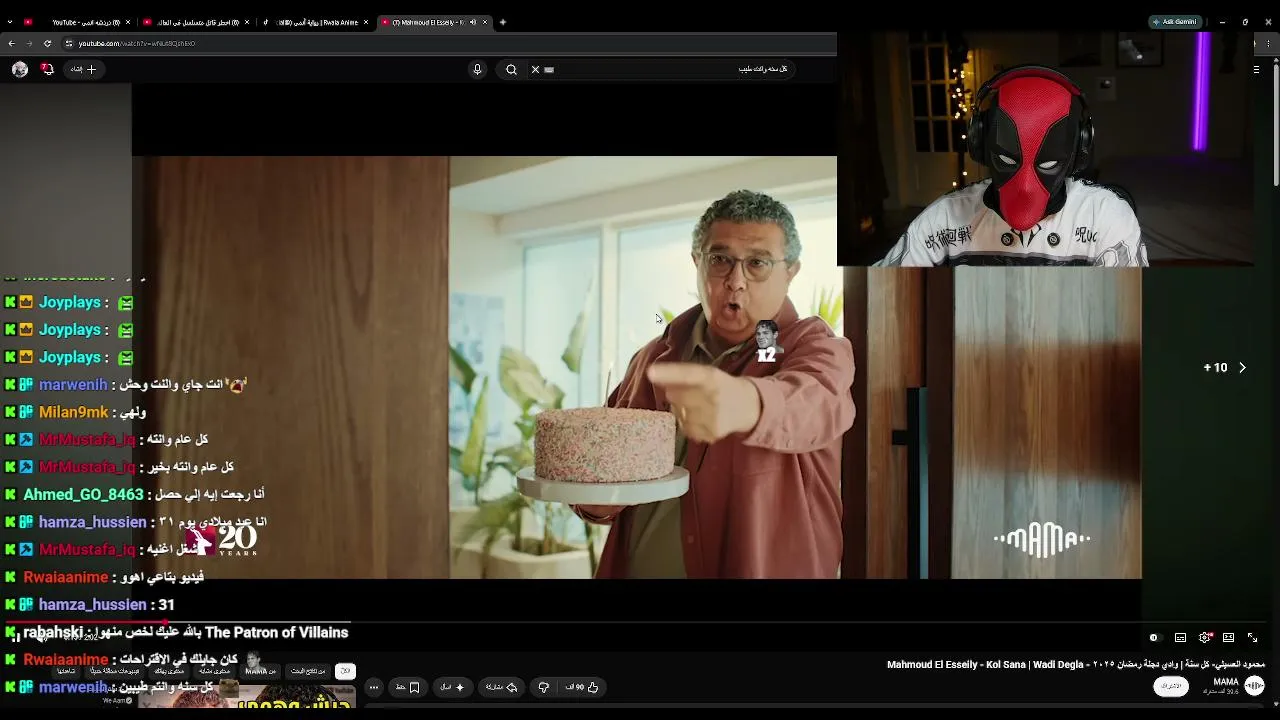The image size is (1280, 720).
Task: Like the video with thumbs up
Action: pyautogui.click(x=582, y=687)
